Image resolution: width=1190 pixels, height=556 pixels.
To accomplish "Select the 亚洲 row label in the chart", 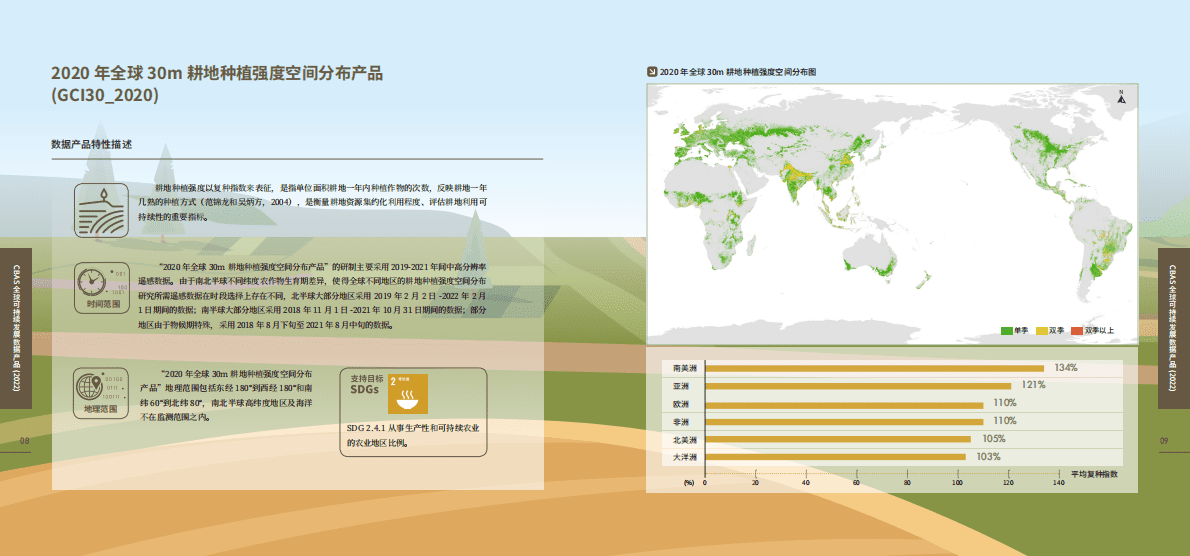I will [x=683, y=386].
